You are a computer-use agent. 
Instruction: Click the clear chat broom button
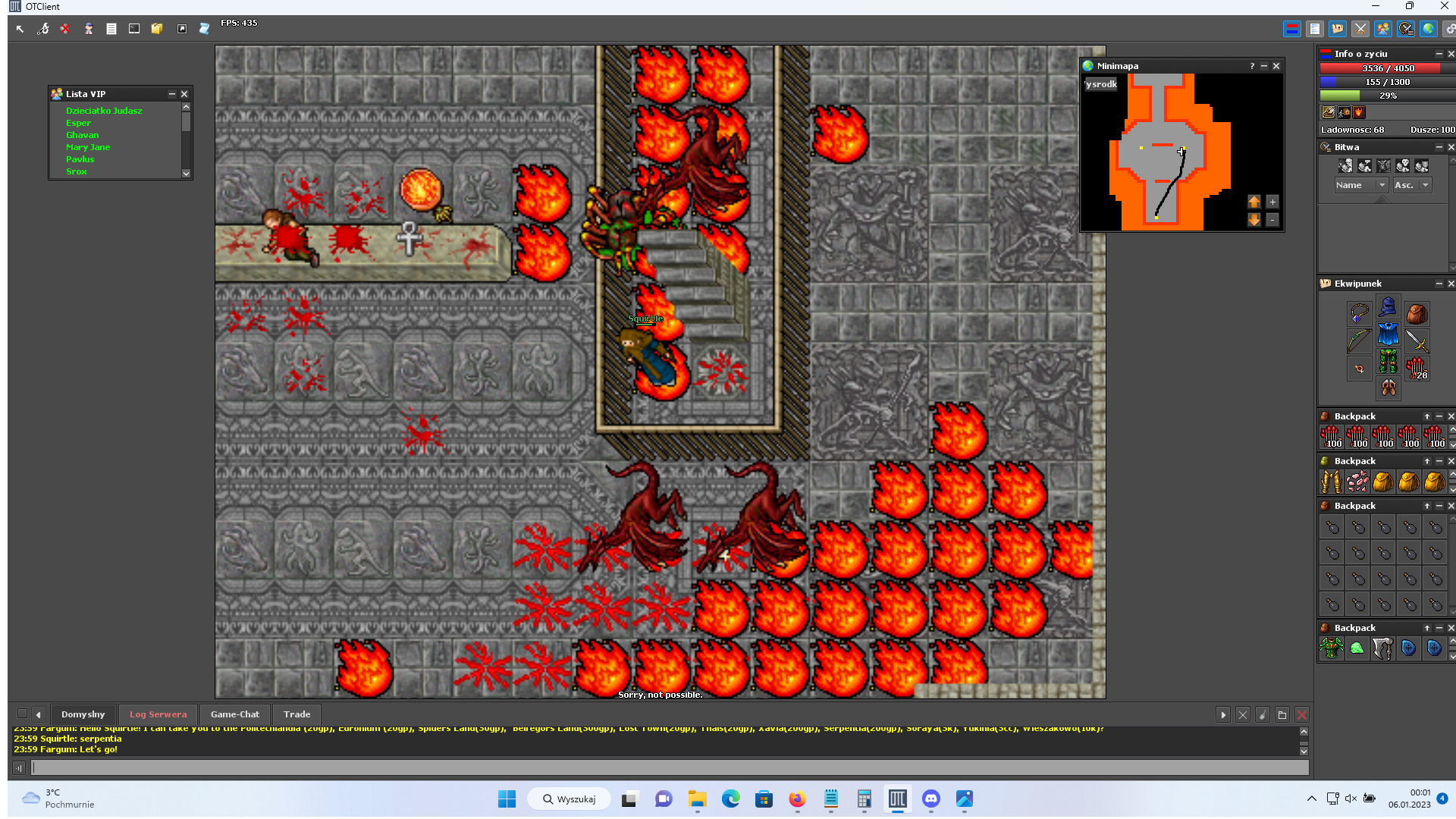pyautogui.click(x=1263, y=714)
